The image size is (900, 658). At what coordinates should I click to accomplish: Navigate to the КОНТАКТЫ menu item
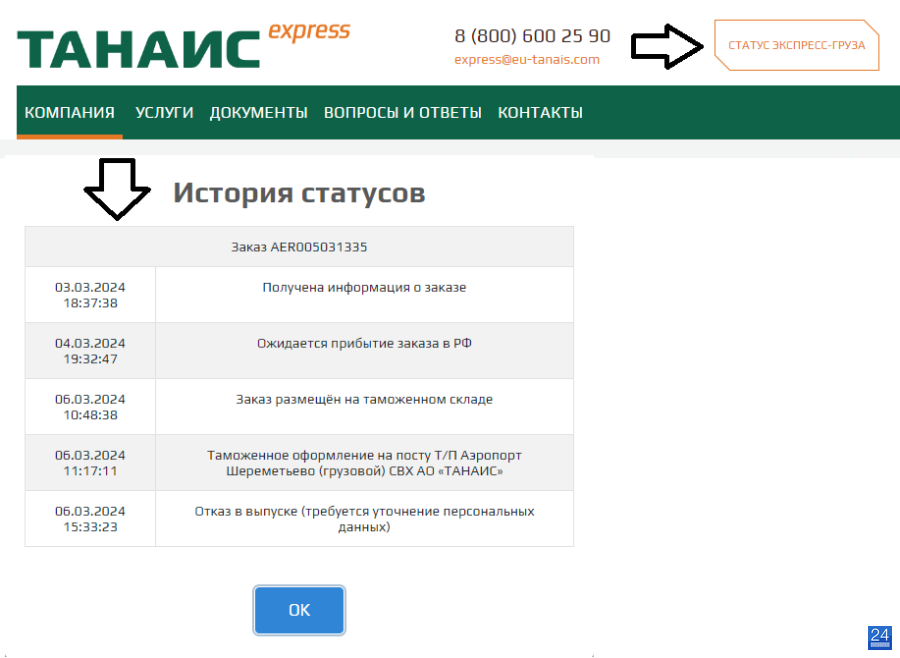(x=540, y=113)
